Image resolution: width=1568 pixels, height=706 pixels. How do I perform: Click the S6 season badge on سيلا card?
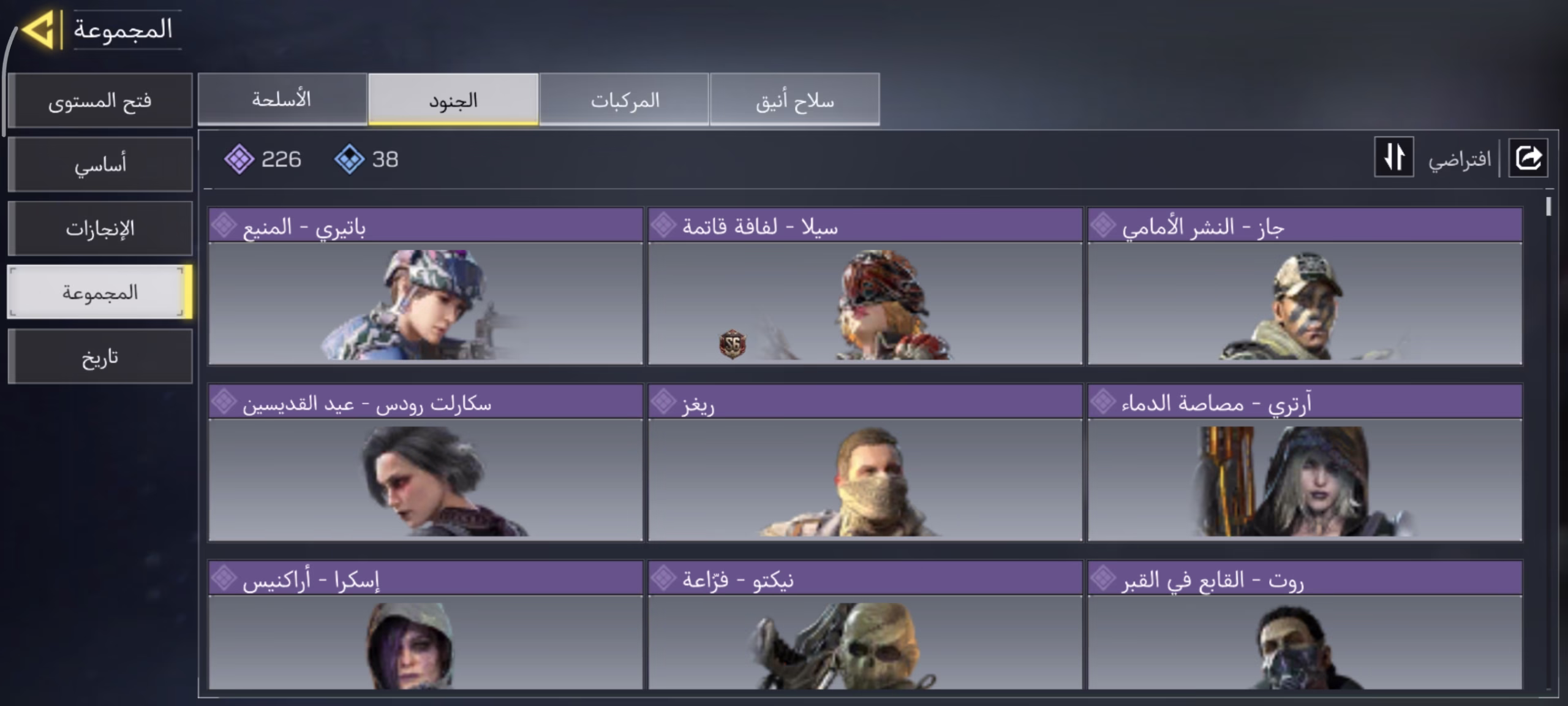pos(733,344)
